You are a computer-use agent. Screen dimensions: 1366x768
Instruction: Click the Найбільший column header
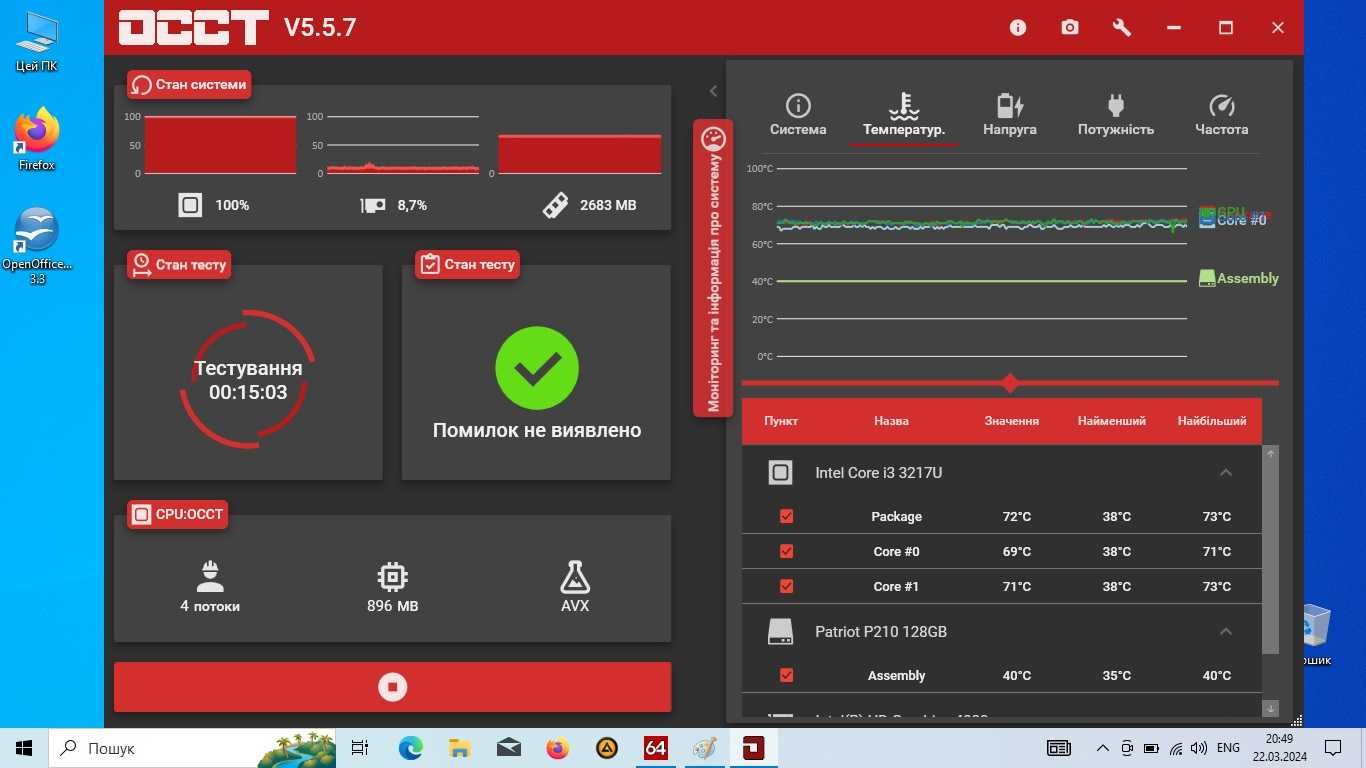click(1212, 421)
